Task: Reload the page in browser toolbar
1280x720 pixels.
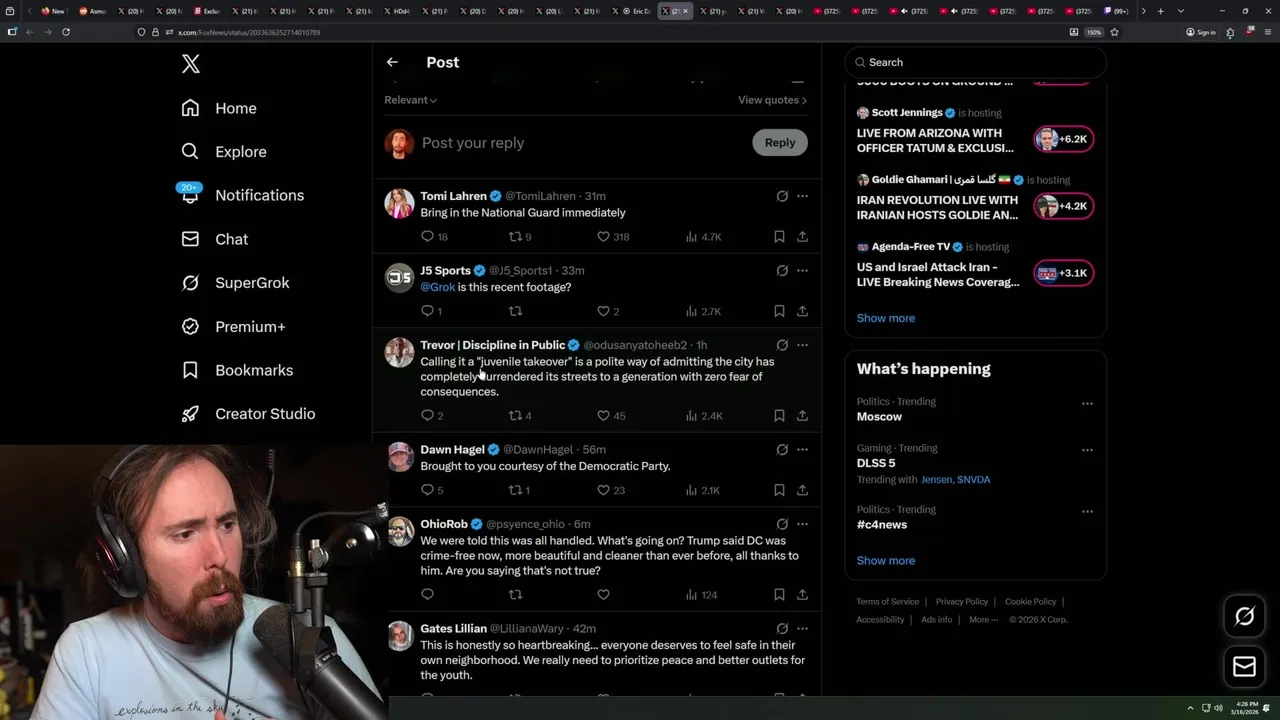Action: click(66, 32)
